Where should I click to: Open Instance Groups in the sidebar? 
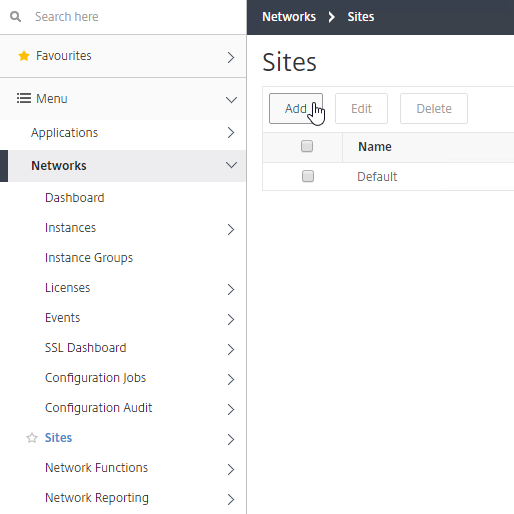(89, 258)
